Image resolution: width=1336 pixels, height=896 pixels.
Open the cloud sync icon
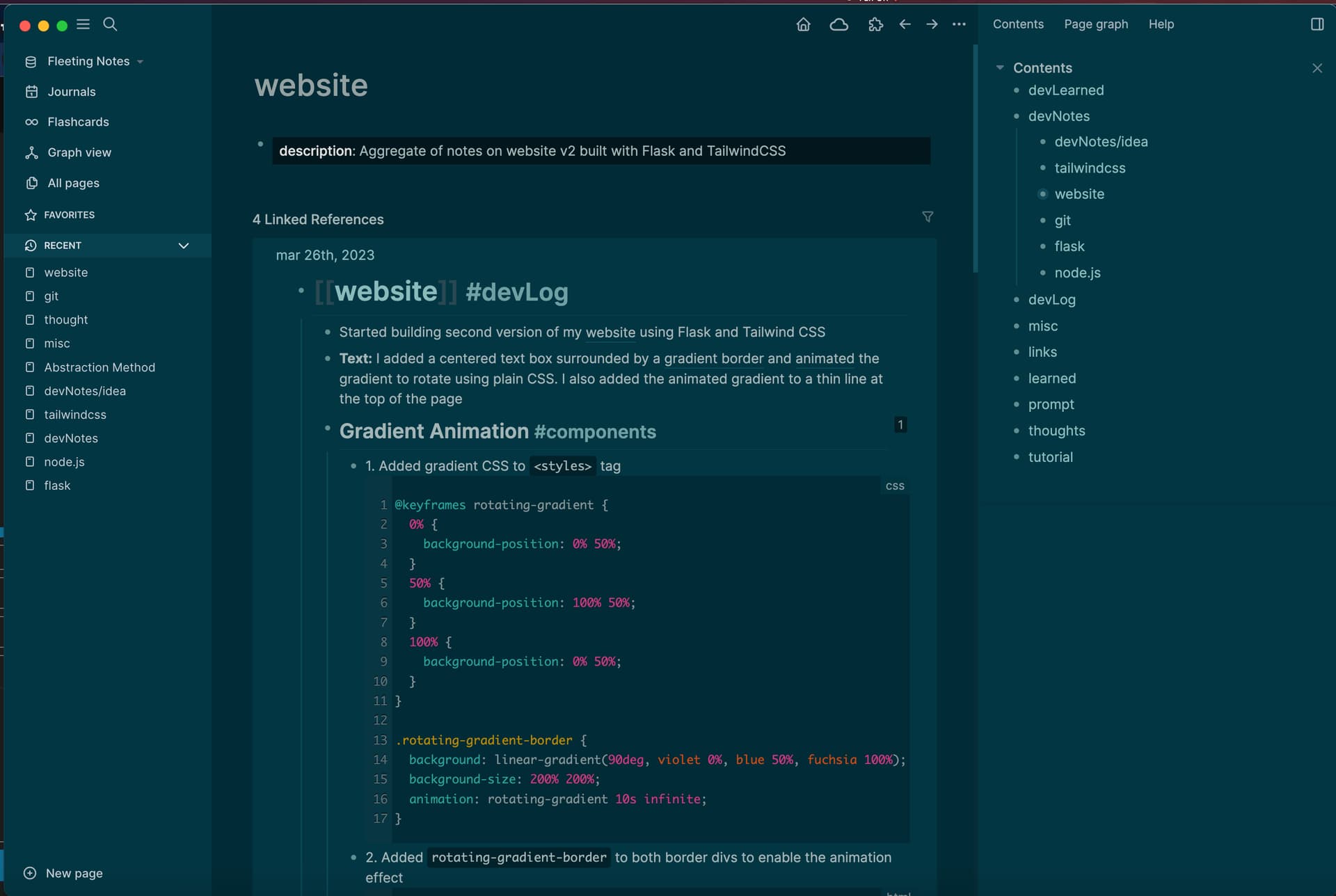[x=839, y=24]
